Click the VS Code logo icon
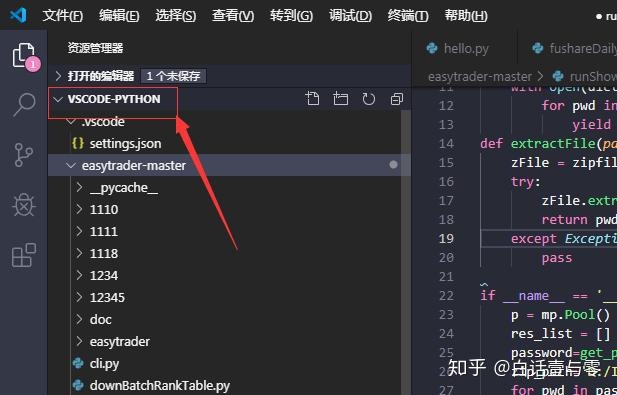This screenshot has height=395, width=617. pos(18,15)
